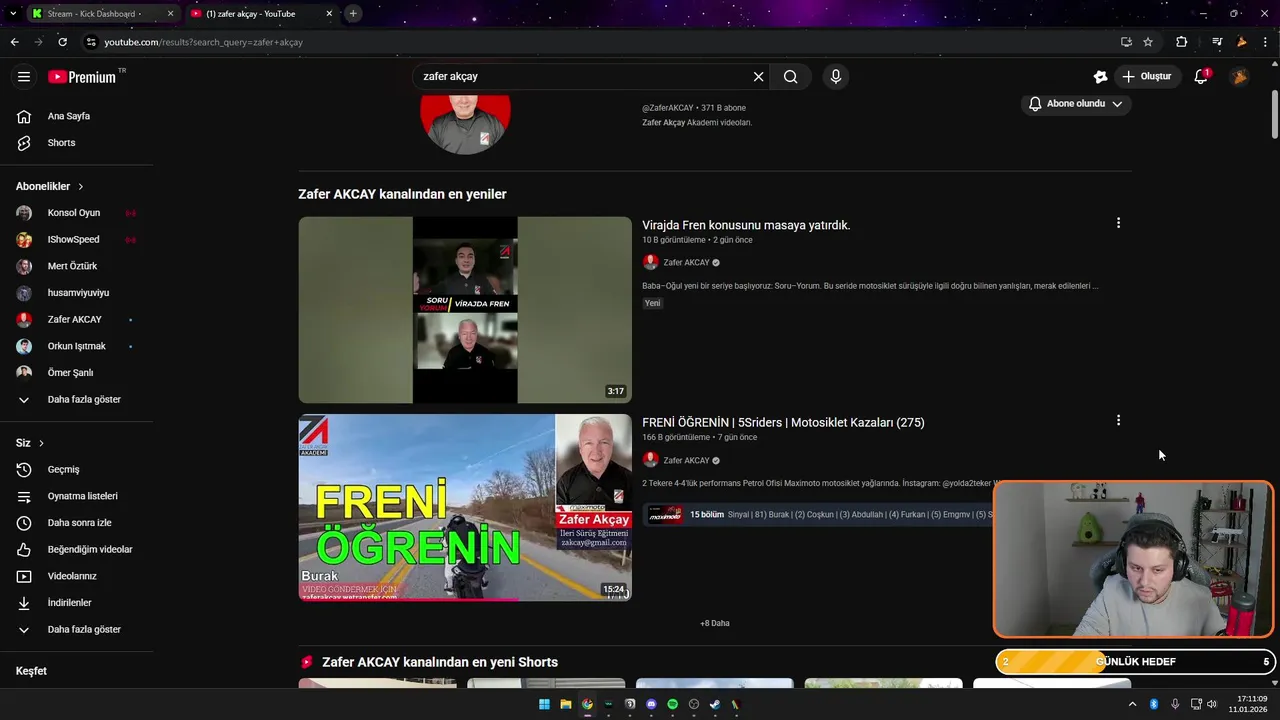Play the Virajda Fren video thumbnail

pos(465,310)
